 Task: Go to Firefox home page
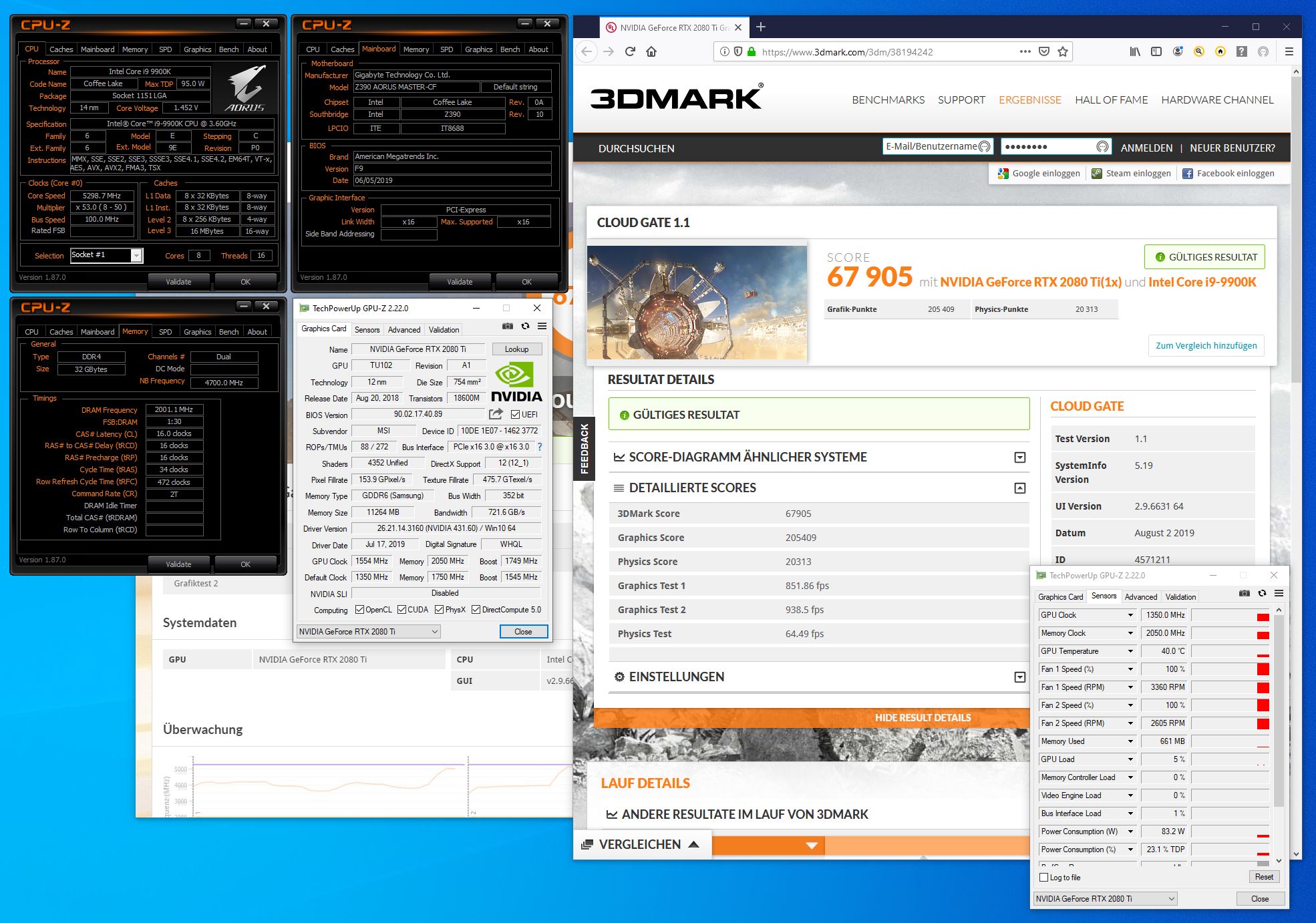tap(651, 51)
